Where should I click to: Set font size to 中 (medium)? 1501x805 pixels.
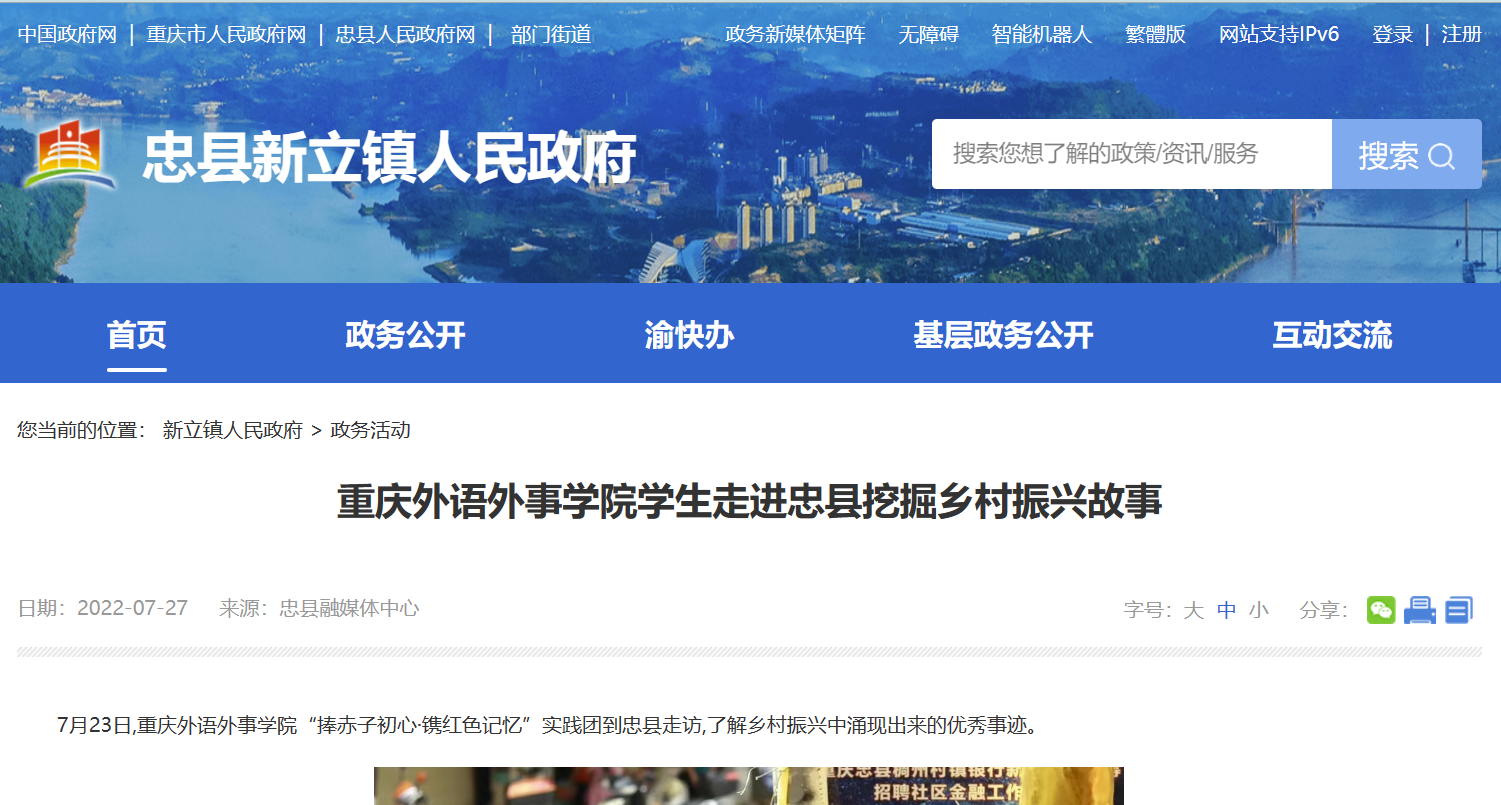pos(1226,610)
